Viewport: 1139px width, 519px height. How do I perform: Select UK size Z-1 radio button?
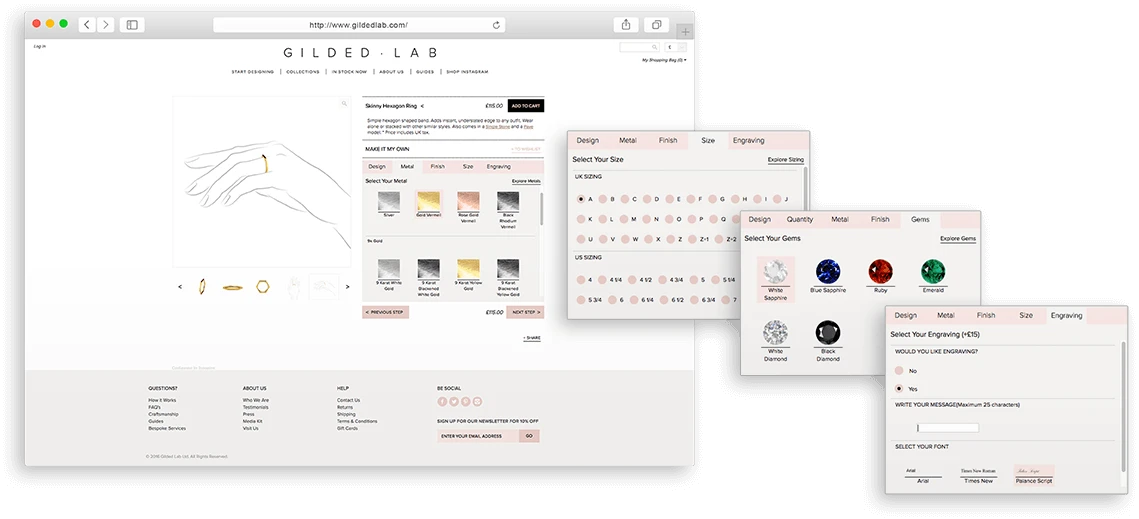coord(691,239)
